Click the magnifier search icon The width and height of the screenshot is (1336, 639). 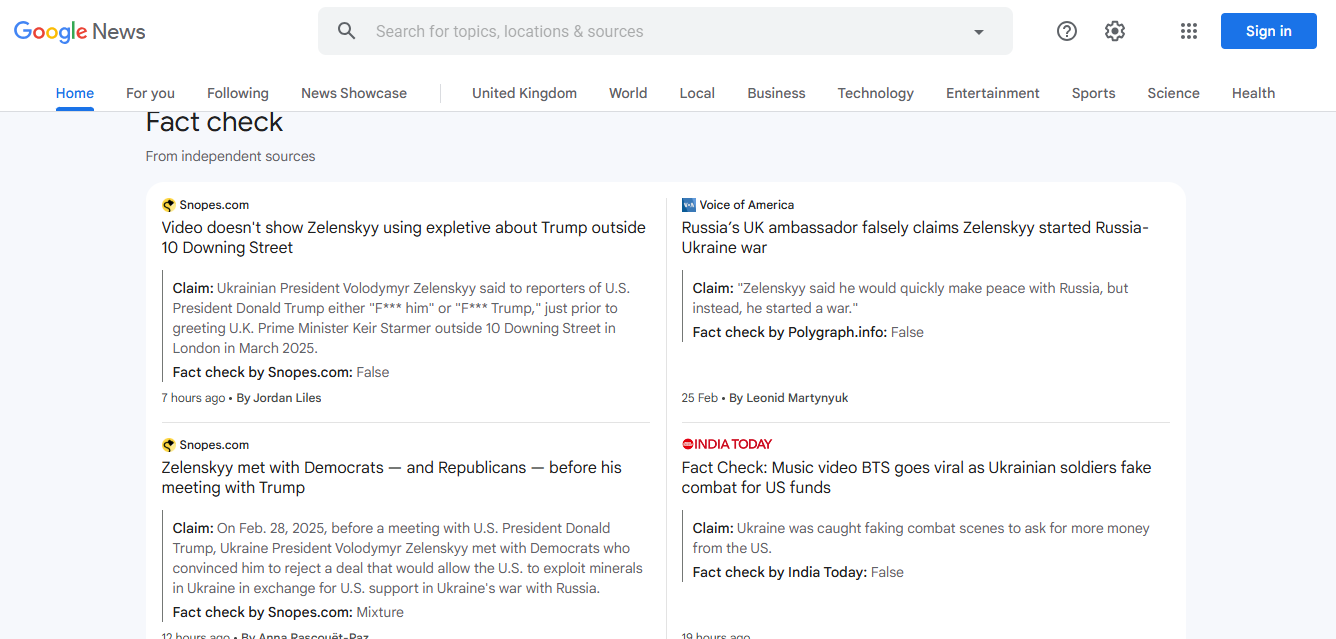click(347, 31)
